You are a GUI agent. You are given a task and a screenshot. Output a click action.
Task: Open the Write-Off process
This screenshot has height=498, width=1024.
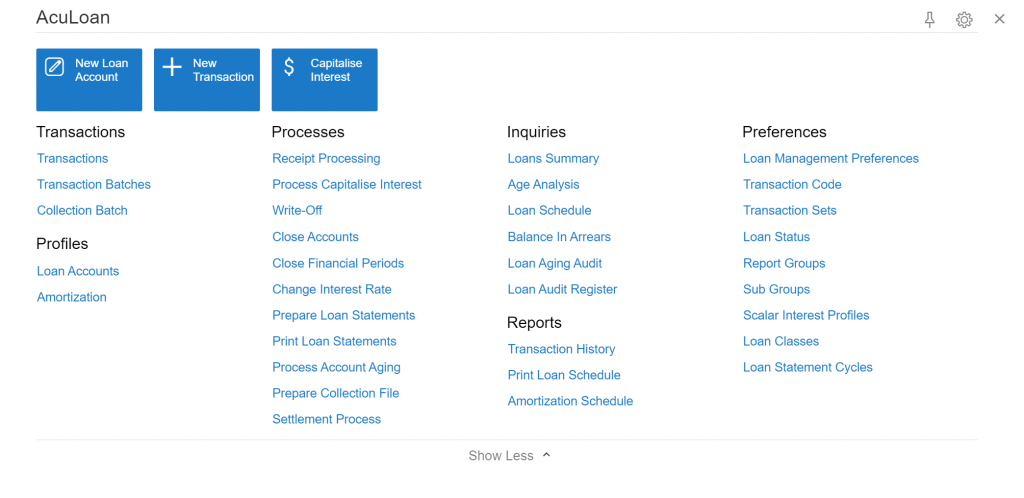(x=297, y=211)
